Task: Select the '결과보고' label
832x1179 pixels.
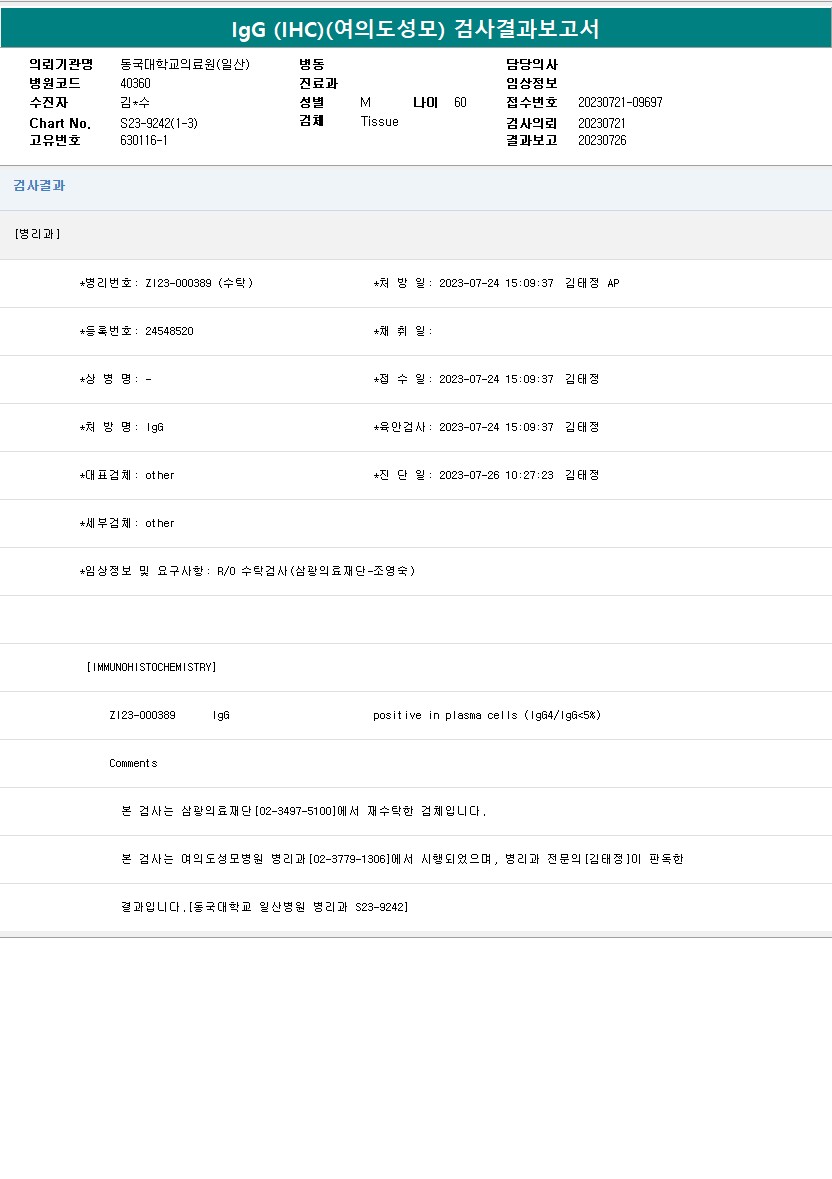Action: 532,141
